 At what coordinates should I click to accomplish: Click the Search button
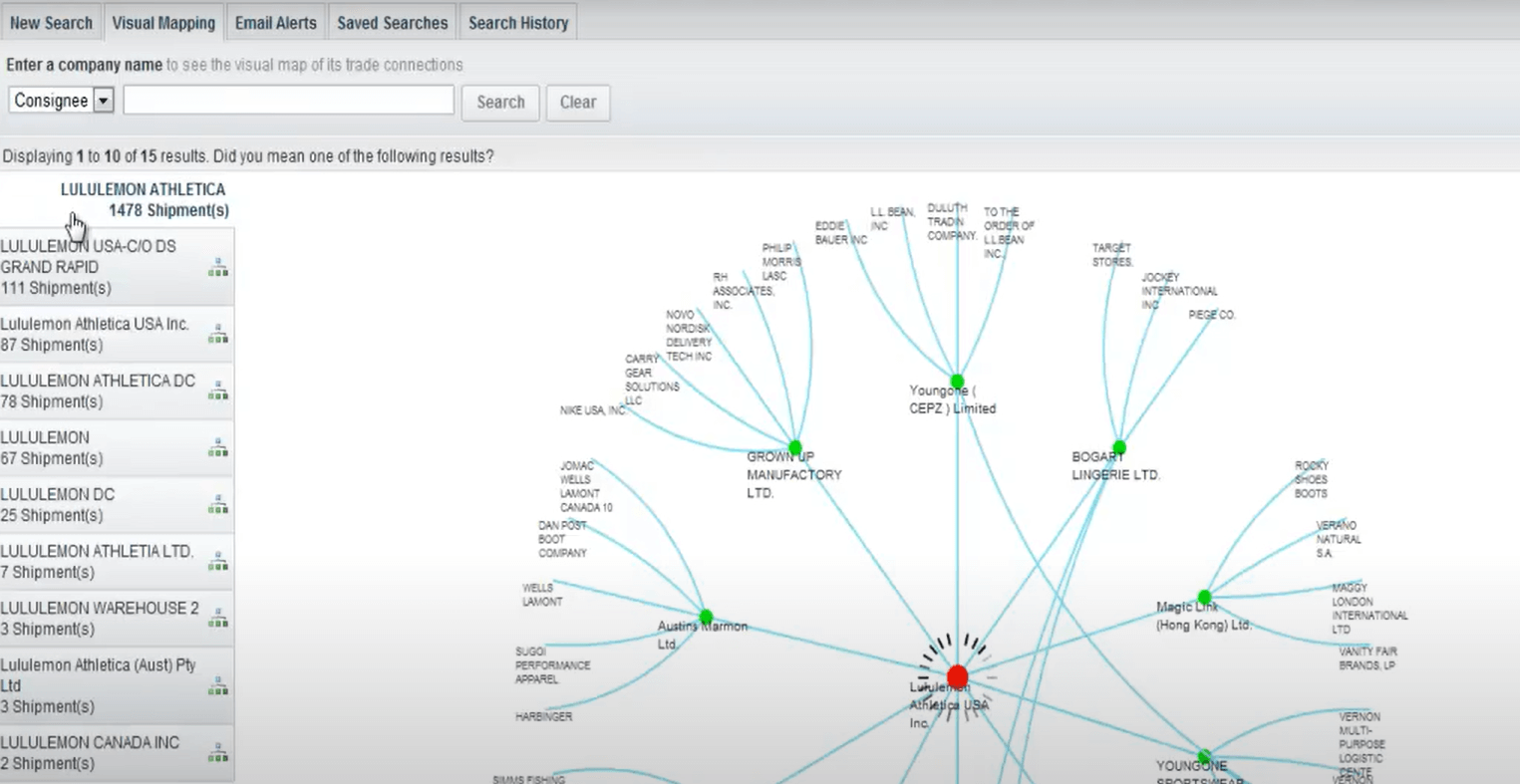(500, 103)
